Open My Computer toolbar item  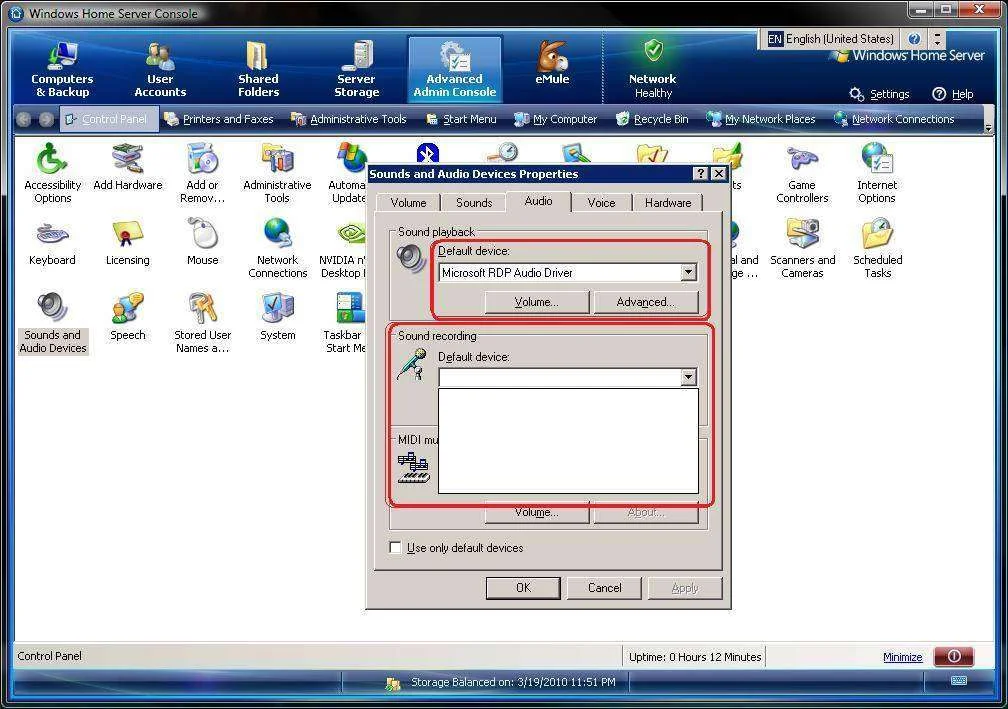tap(555, 119)
